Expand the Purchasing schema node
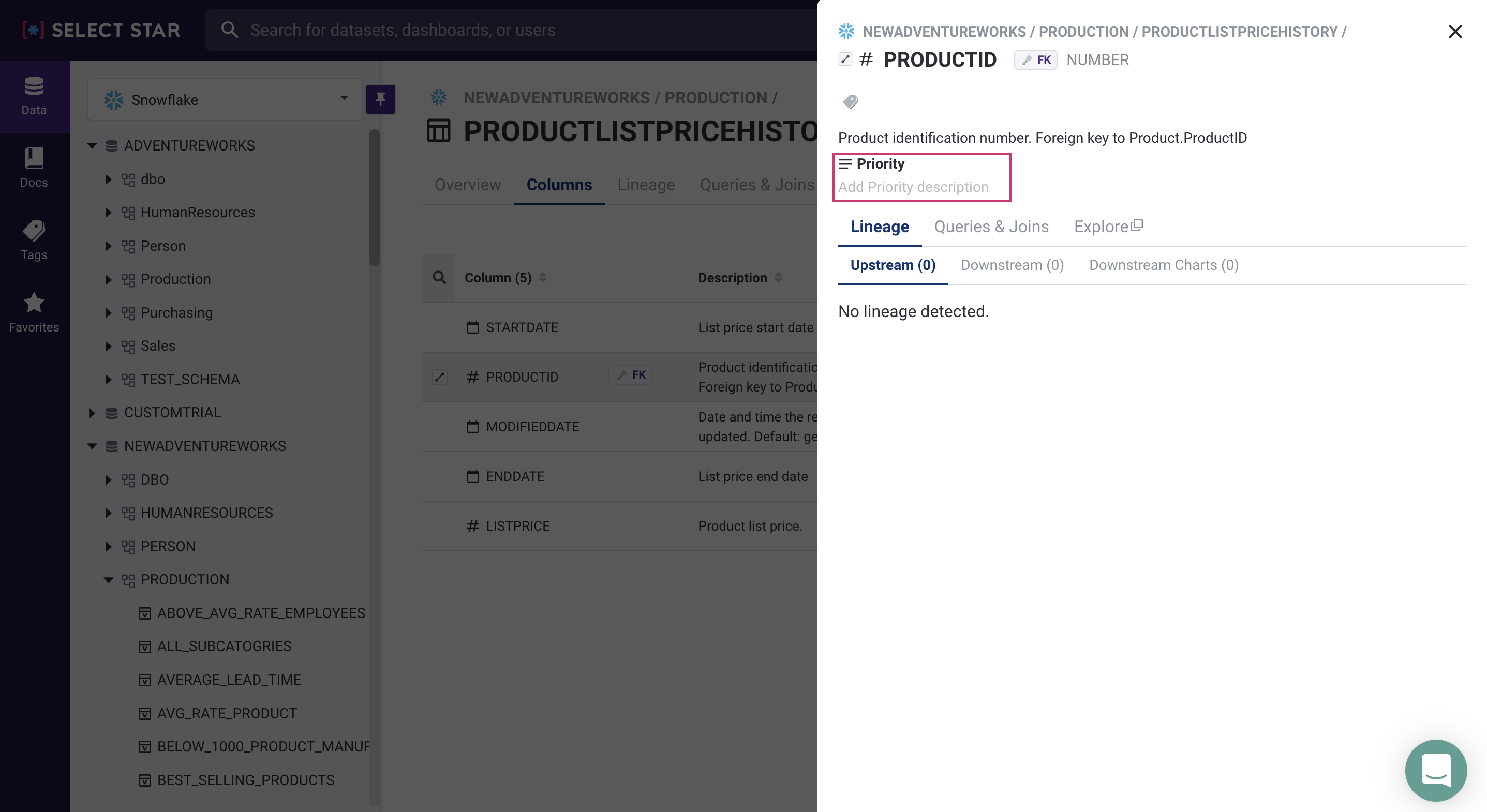This screenshot has height=812, width=1487. click(x=108, y=312)
